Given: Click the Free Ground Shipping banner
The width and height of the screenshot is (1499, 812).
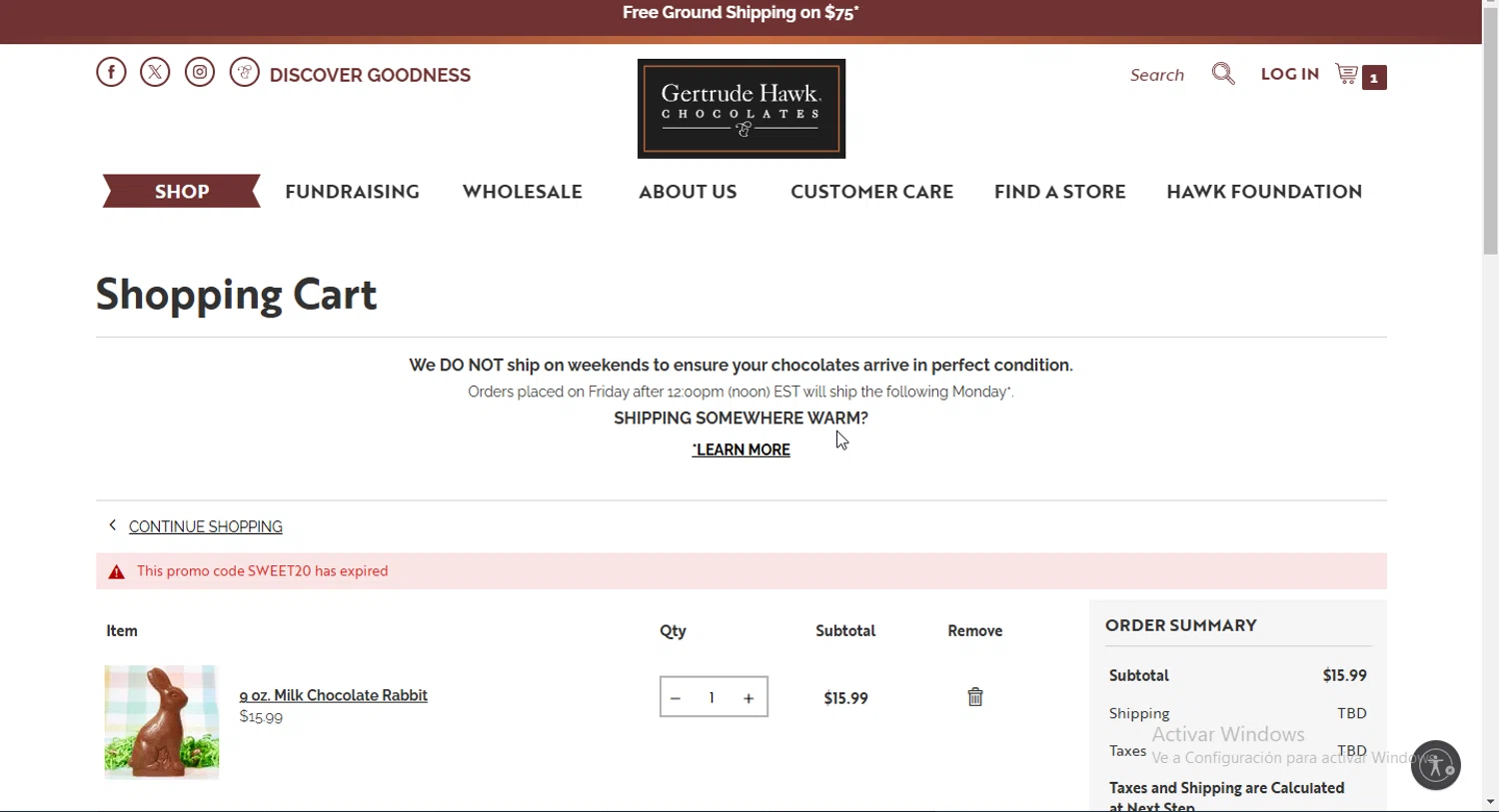Looking at the screenshot, I should (x=741, y=13).
